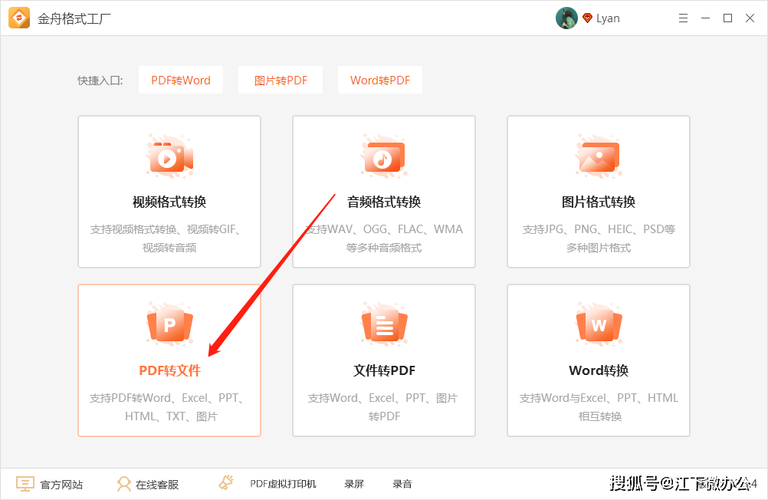
Task: Click the 支持PDF转Word、Excel、PPT description
Action: click(167, 398)
